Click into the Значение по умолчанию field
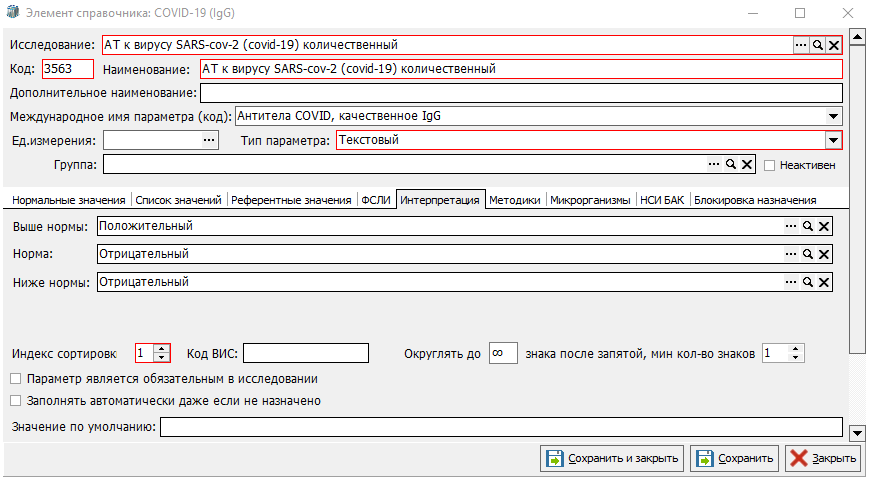This screenshot has height=482, width=873. pyautogui.click(x=500, y=428)
